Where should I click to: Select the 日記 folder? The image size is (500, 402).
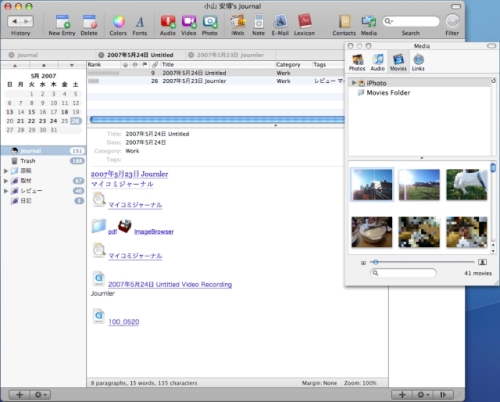[x=43, y=201]
